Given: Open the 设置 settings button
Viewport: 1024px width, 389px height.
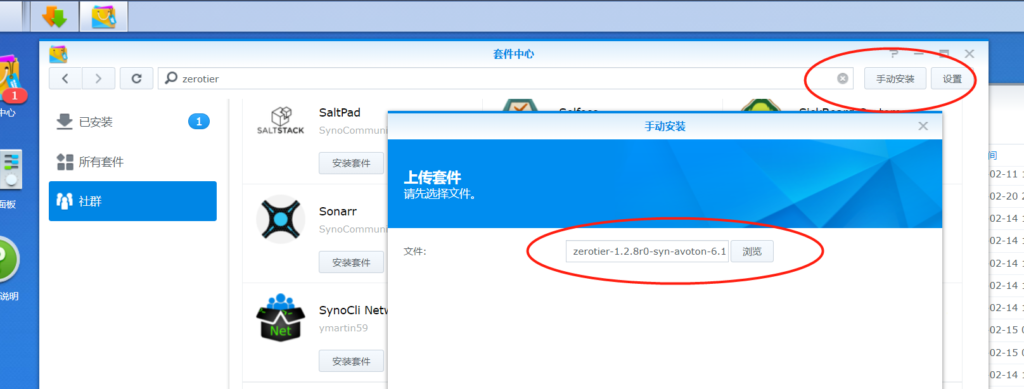Looking at the screenshot, I should [952, 78].
